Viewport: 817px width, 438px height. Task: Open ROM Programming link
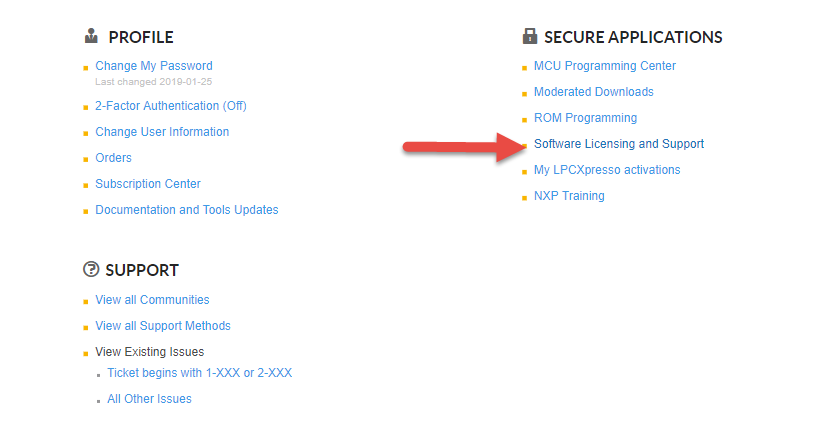[585, 118]
